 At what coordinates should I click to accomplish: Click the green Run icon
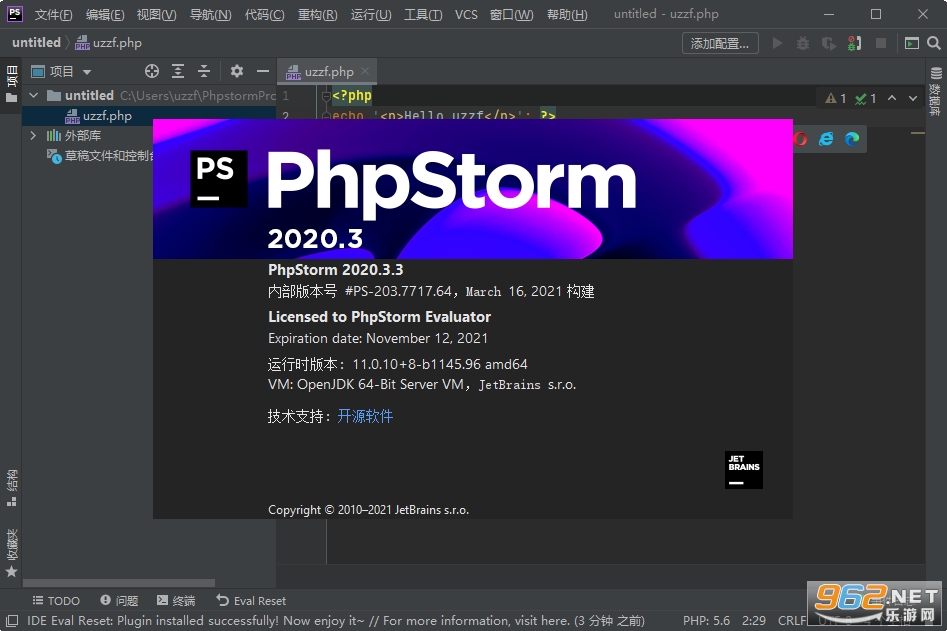click(777, 43)
